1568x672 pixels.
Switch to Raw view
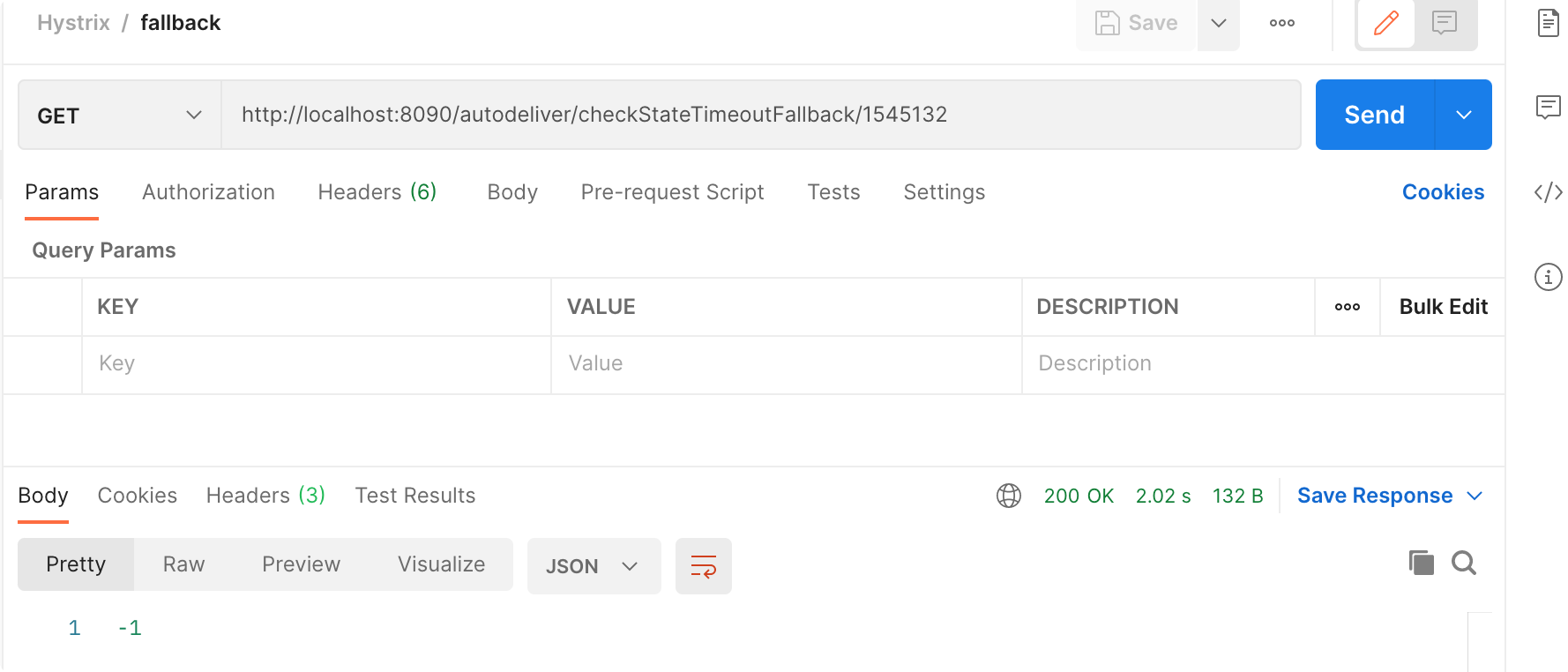(183, 564)
